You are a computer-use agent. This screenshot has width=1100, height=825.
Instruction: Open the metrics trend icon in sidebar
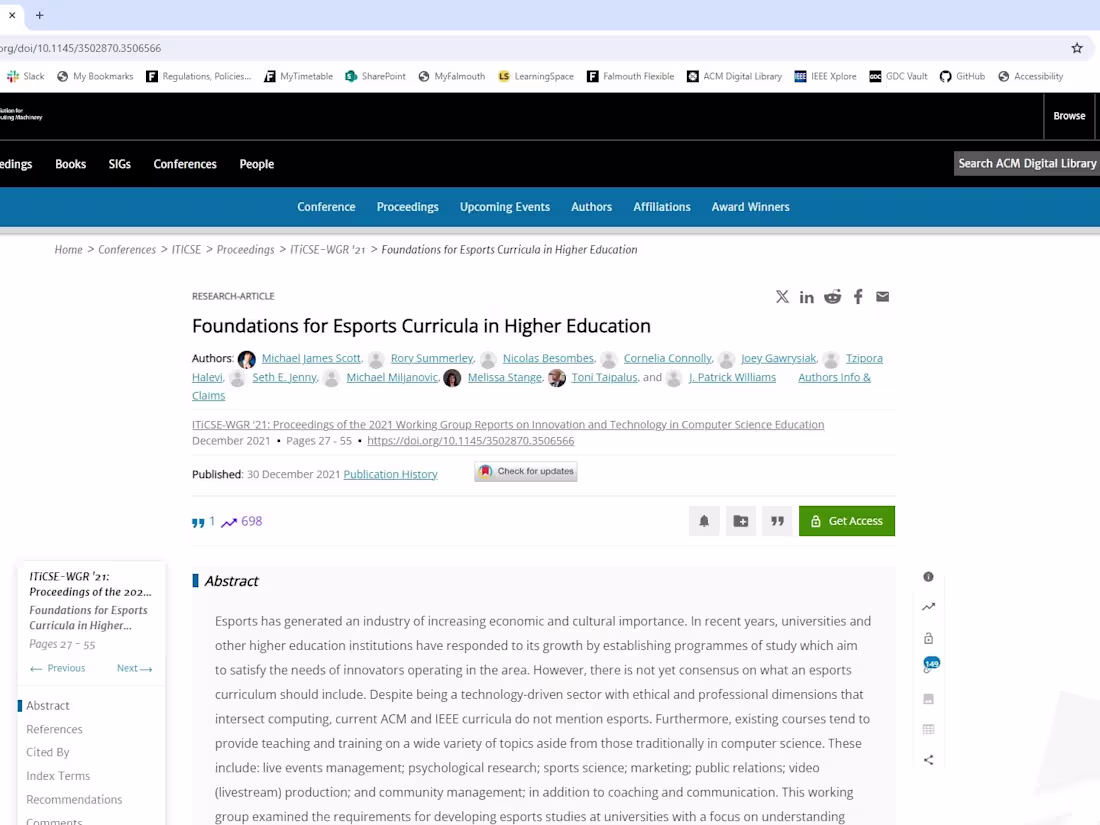pyautogui.click(x=928, y=606)
